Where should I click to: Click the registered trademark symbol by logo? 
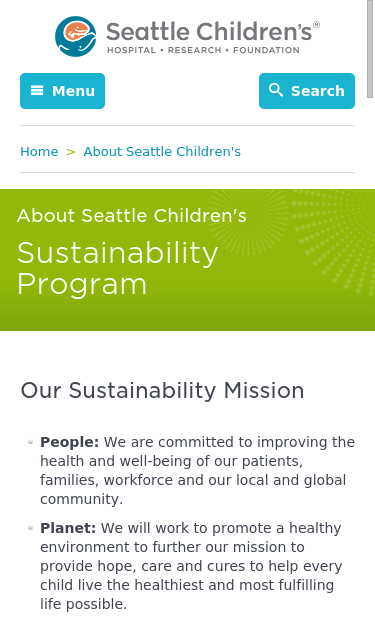(316, 25)
